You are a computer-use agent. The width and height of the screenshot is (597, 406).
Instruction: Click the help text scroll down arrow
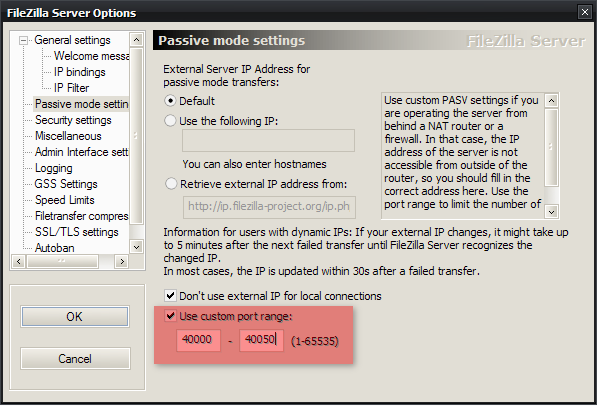pos(551,212)
